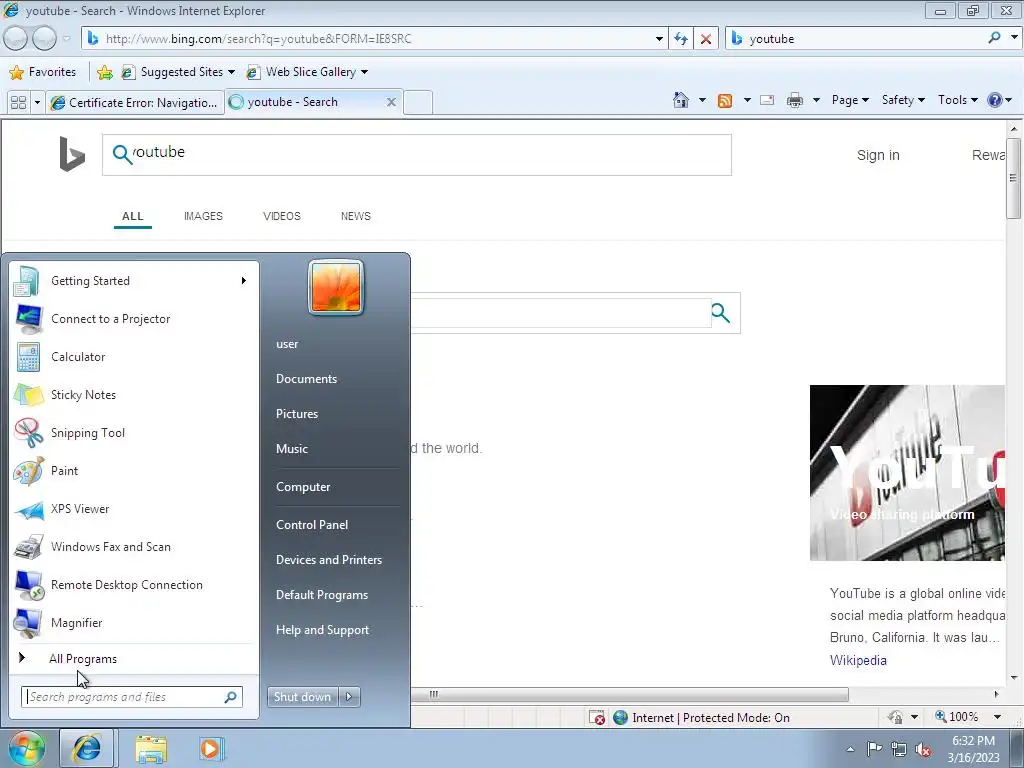Open the Tools menu
The height and width of the screenshot is (768, 1024).
[x=957, y=100]
